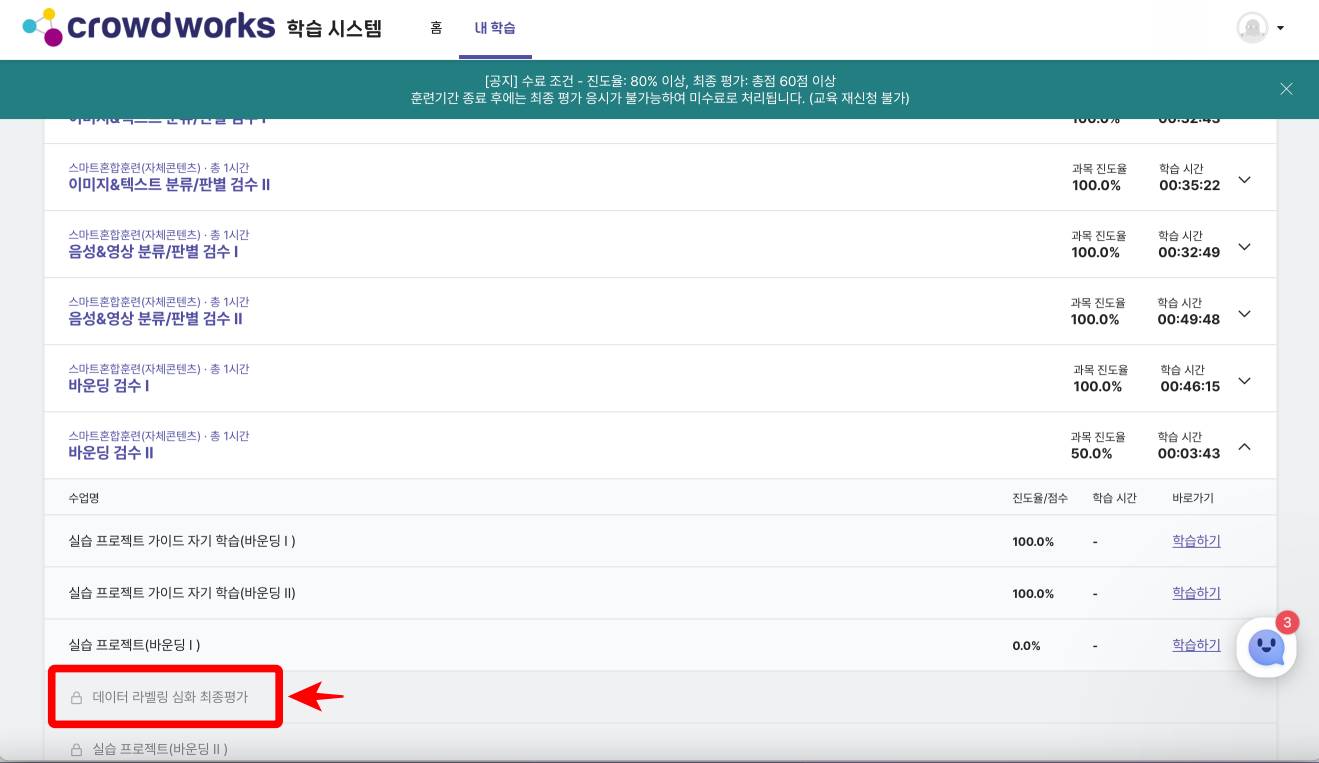Expand the 이미지&텍스트 분류/판별 검수 II row
Image resolution: width=1319 pixels, height=763 pixels.
click(1244, 176)
